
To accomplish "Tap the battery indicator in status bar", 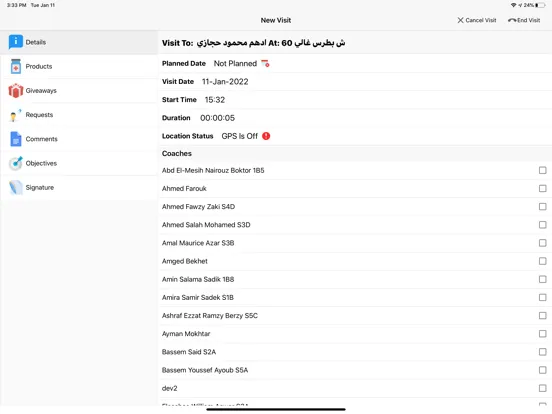I will click(x=540, y=5).
